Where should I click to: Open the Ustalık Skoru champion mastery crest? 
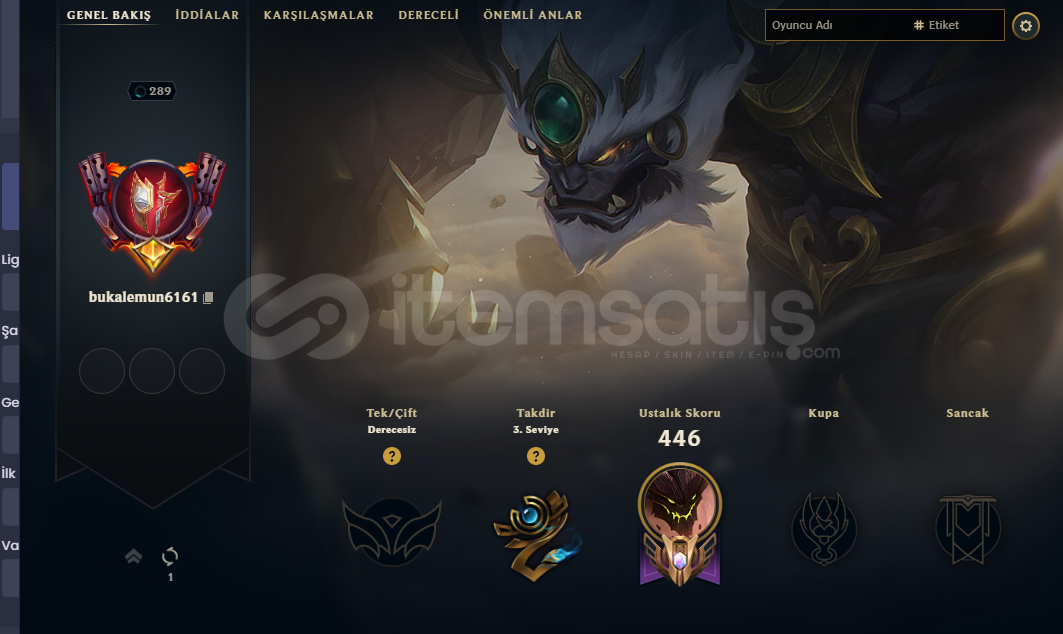coord(680,524)
